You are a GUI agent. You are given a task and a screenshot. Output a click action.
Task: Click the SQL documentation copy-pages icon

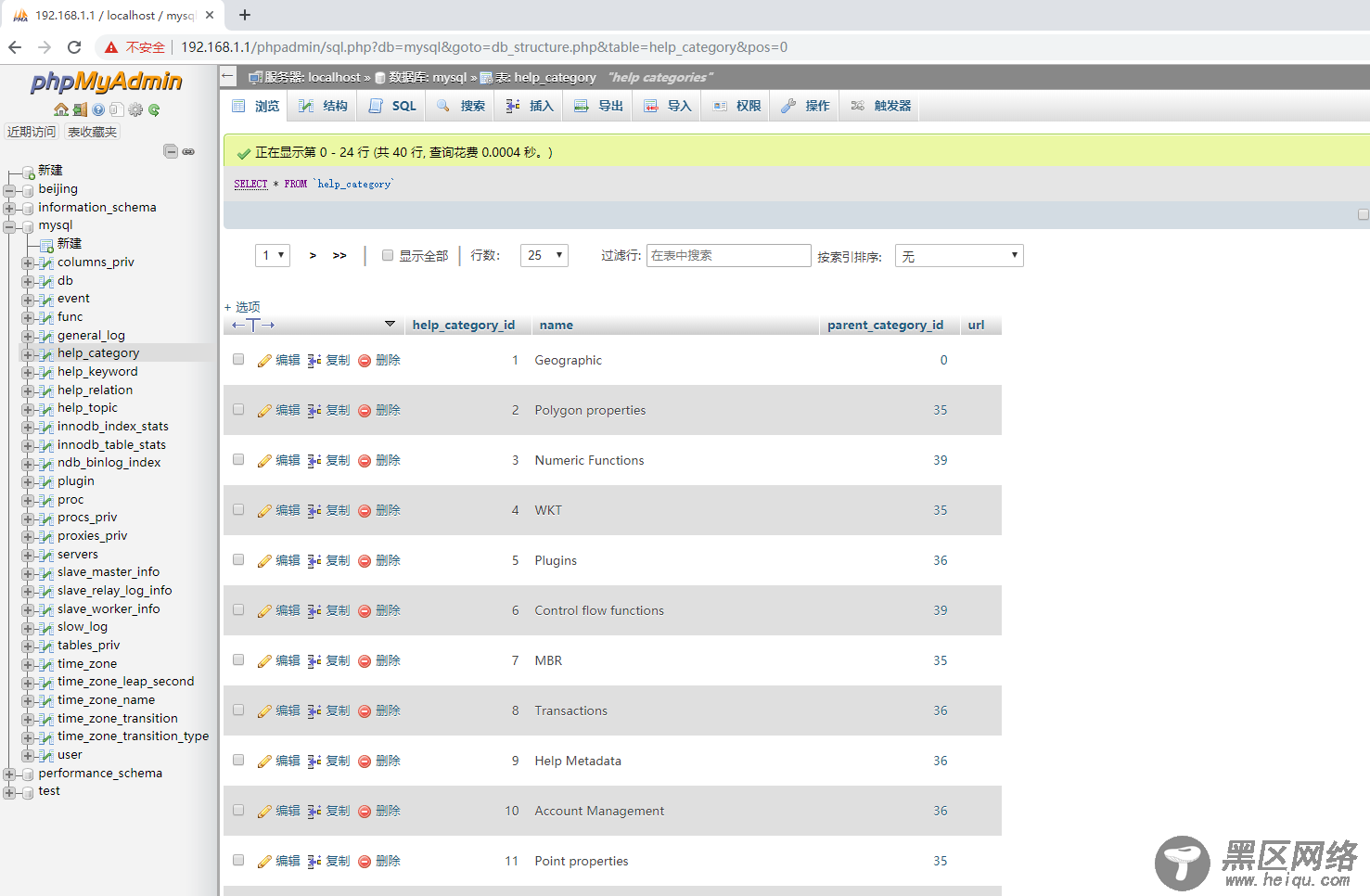[116, 109]
